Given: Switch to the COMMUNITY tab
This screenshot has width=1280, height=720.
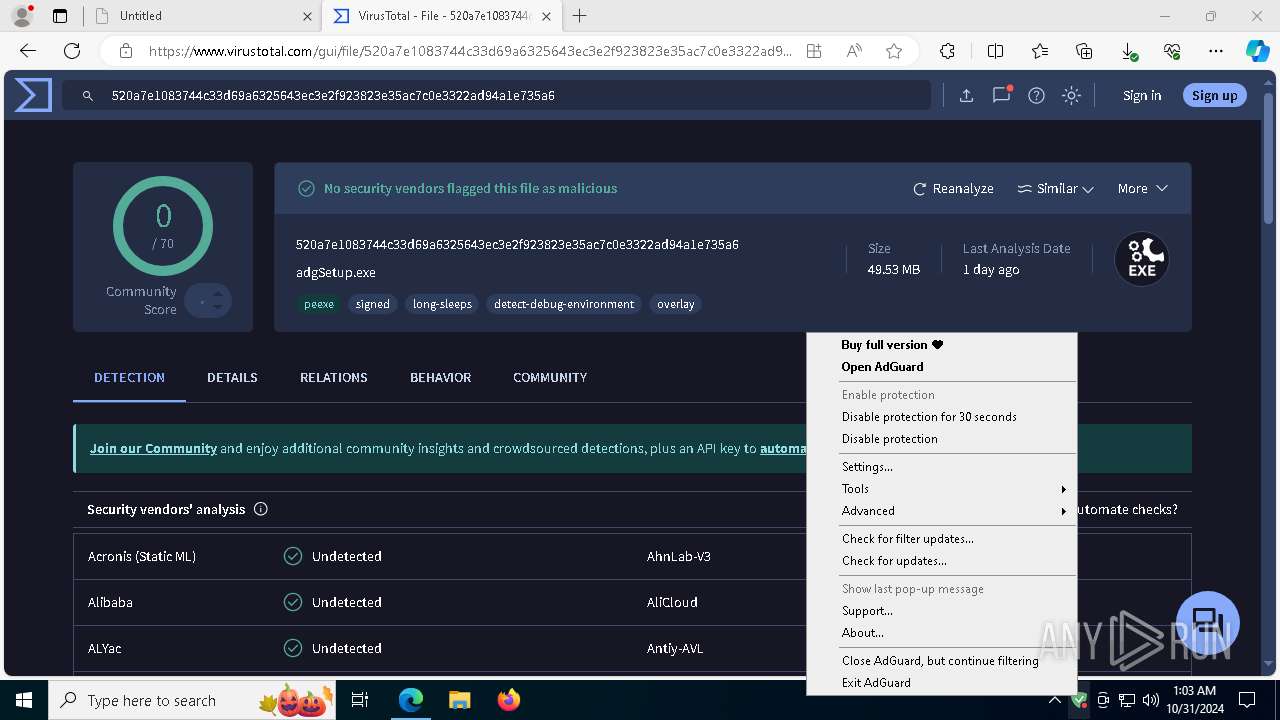Looking at the screenshot, I should 550,377.
